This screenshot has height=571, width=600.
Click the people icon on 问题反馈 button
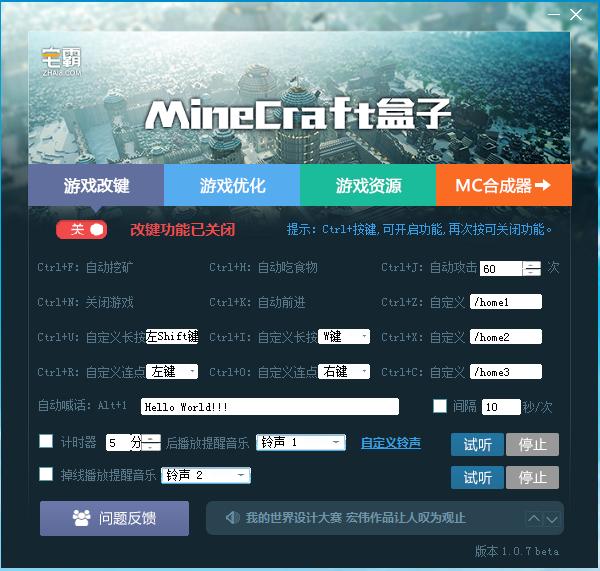pyautogui.click(x=82, y=518)
